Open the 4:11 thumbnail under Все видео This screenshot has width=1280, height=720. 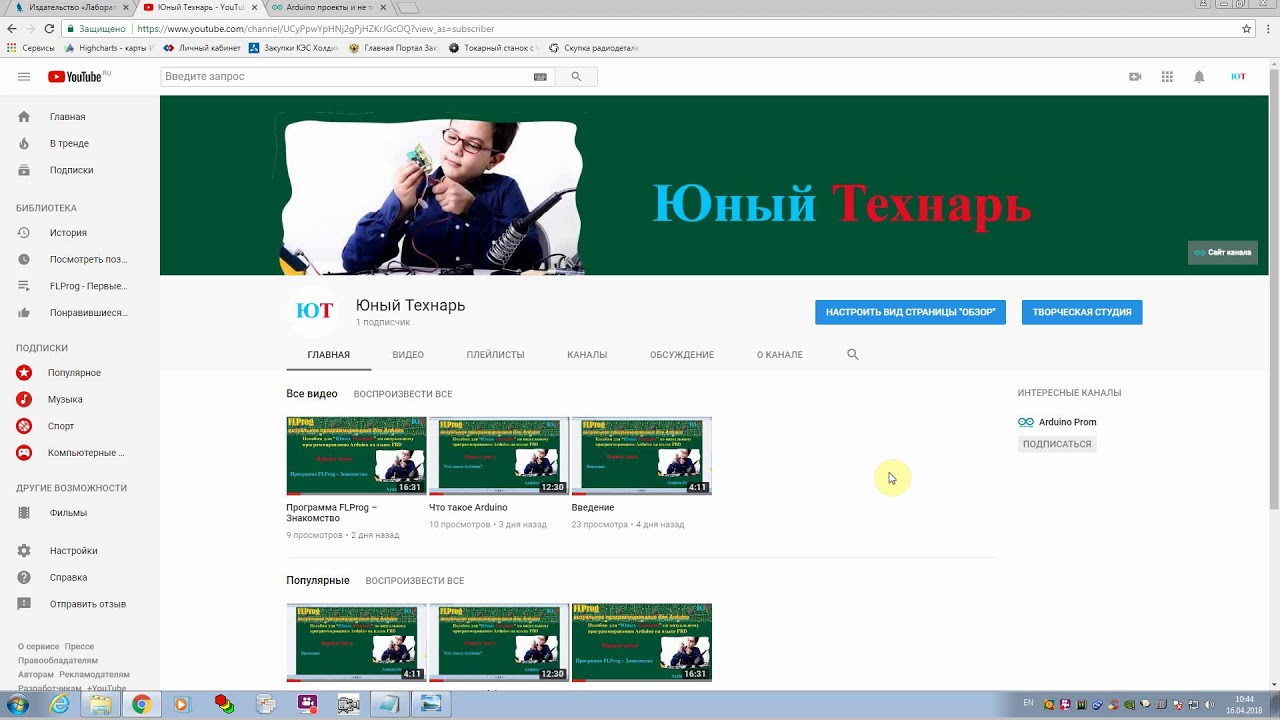[642, 456]
